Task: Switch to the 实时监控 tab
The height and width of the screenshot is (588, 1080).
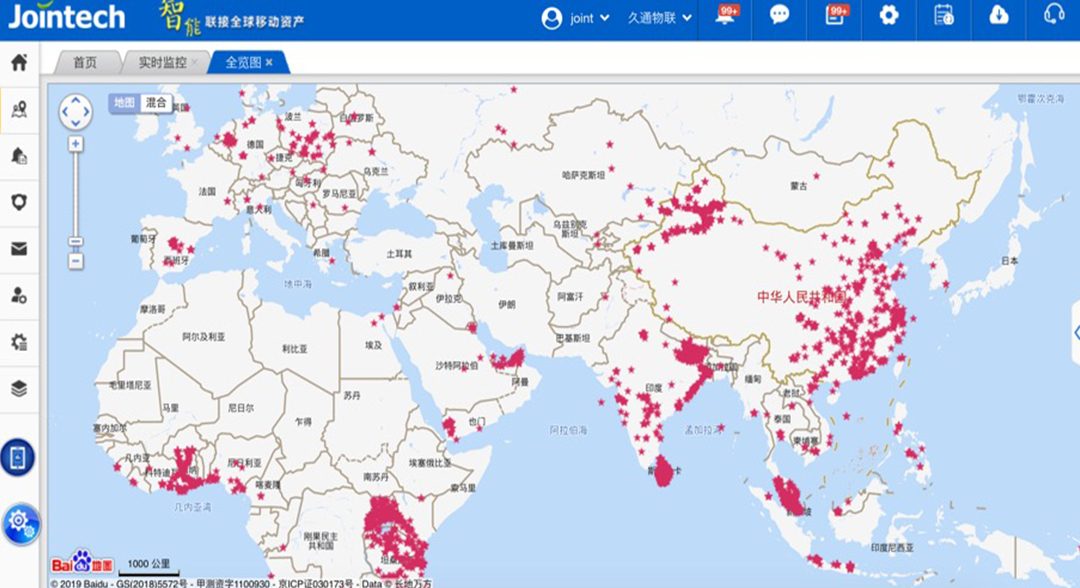Action: coord(162,62)
